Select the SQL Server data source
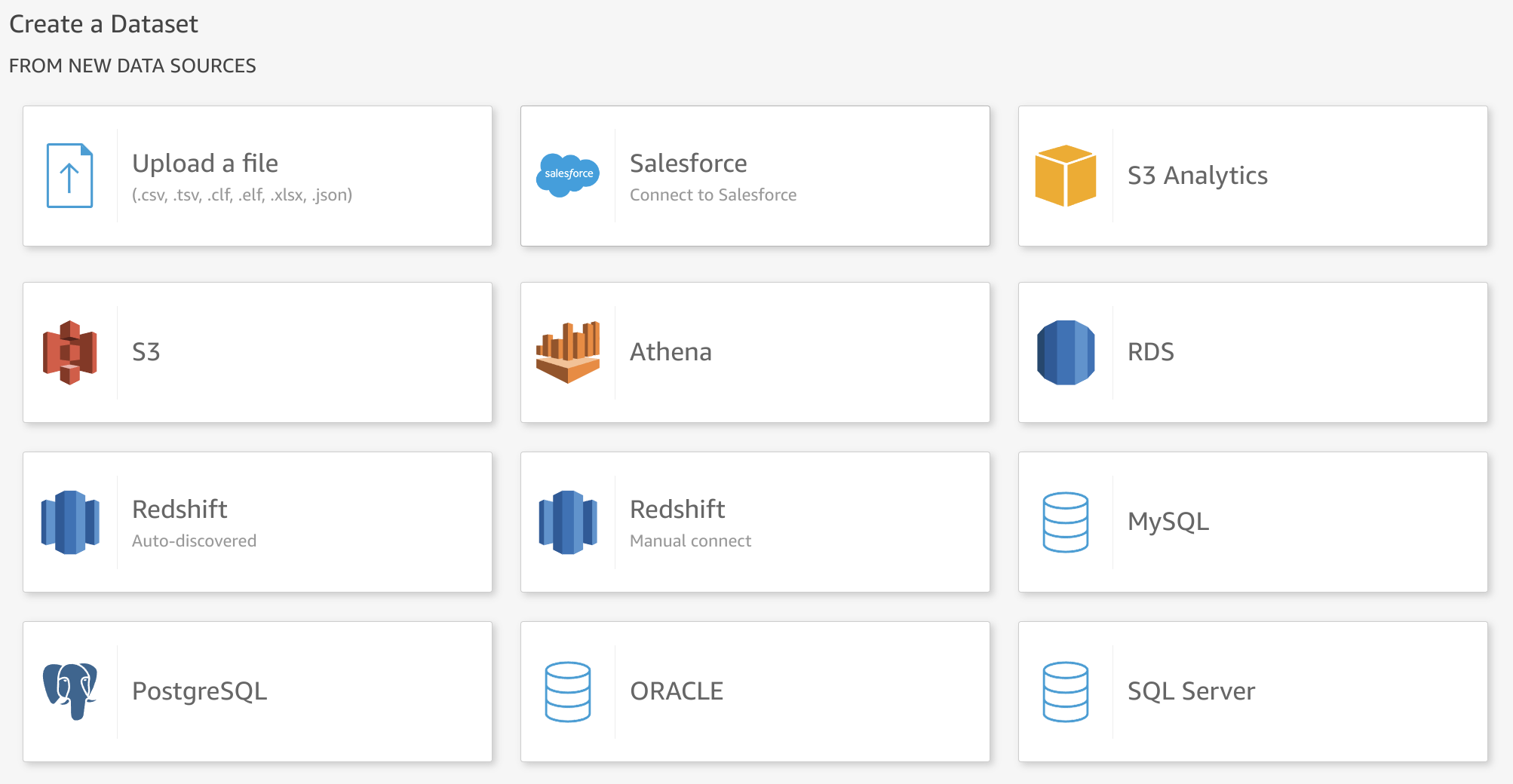This screenshot has width=1513, height=784. point(1252,691)
